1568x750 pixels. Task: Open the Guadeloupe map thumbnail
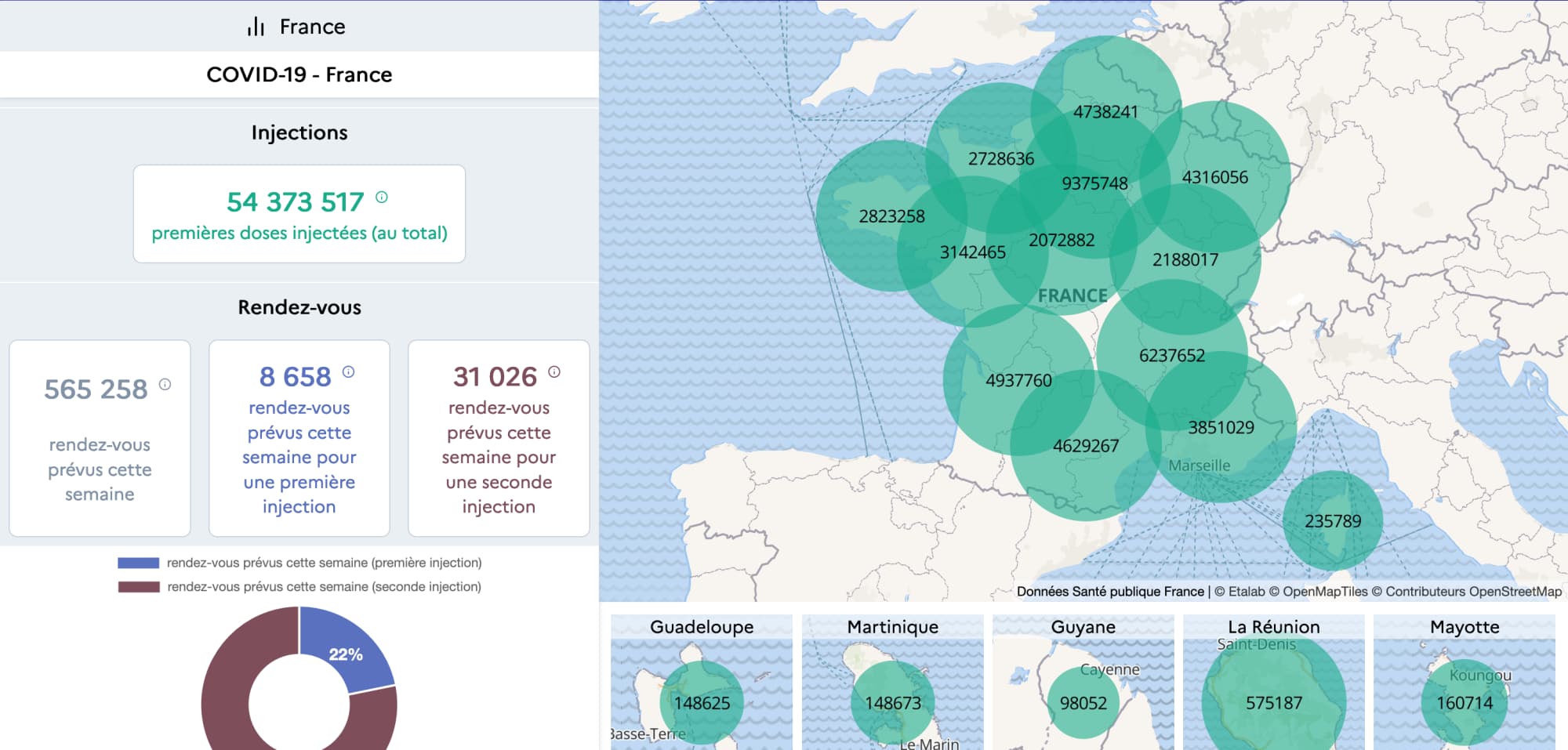[702, 682]
